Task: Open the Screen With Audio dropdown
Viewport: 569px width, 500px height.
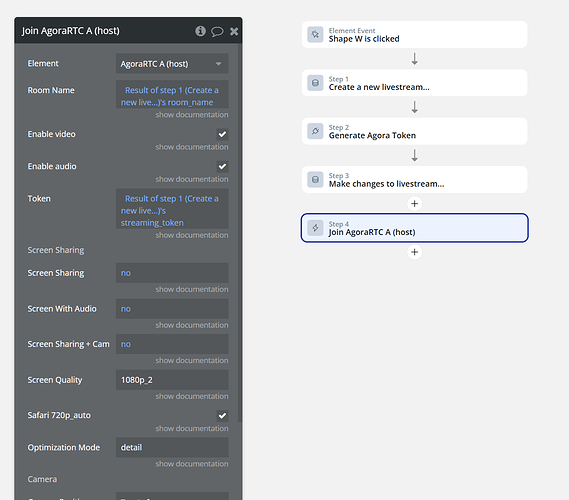Action: click(172, 309)
